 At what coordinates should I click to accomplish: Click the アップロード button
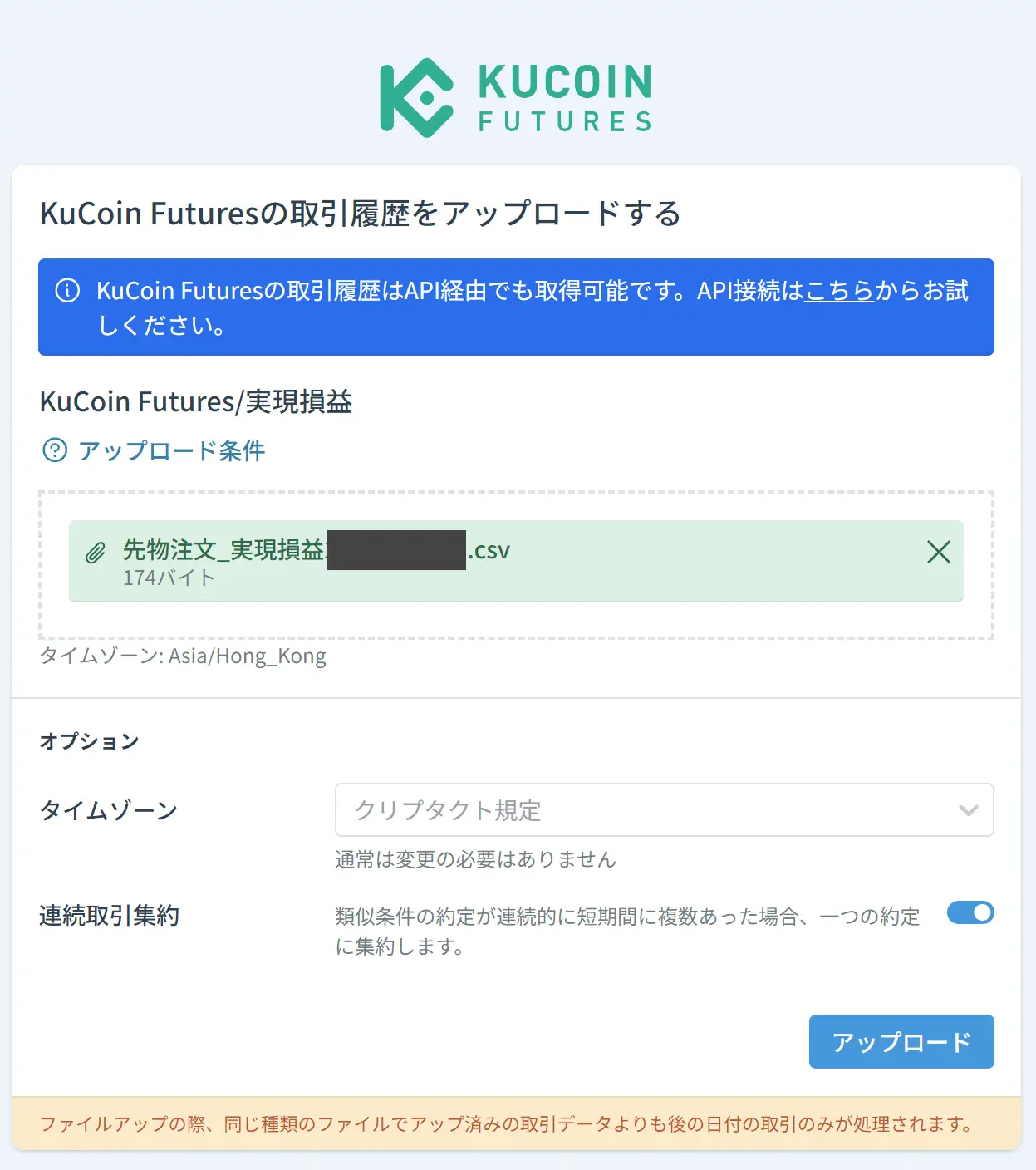pyautogui.click(x=901, y=1041)
